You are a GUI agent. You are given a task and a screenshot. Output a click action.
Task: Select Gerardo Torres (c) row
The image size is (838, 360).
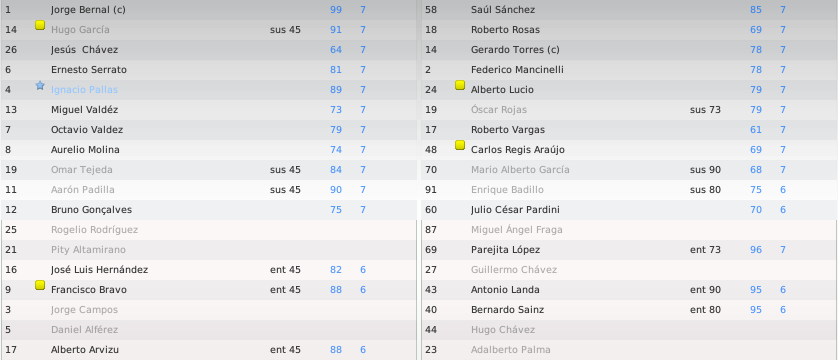coord(628,50)
